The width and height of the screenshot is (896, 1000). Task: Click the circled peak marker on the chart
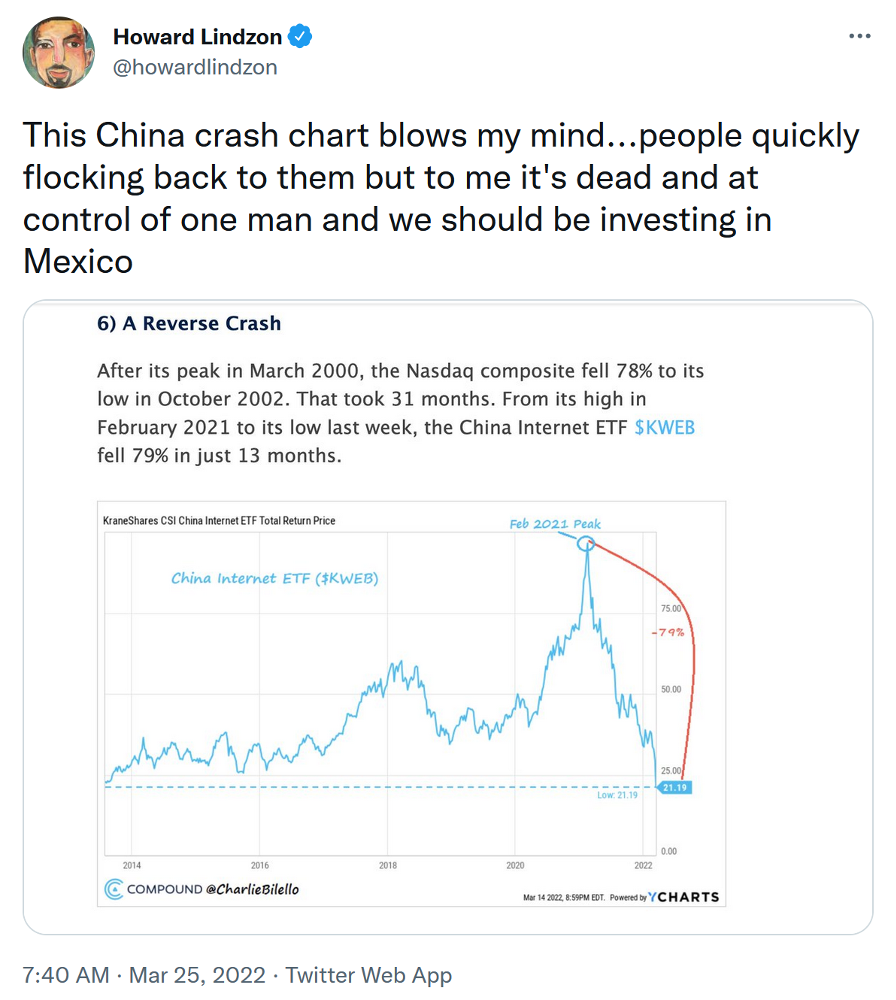click(x=586, y=544)
